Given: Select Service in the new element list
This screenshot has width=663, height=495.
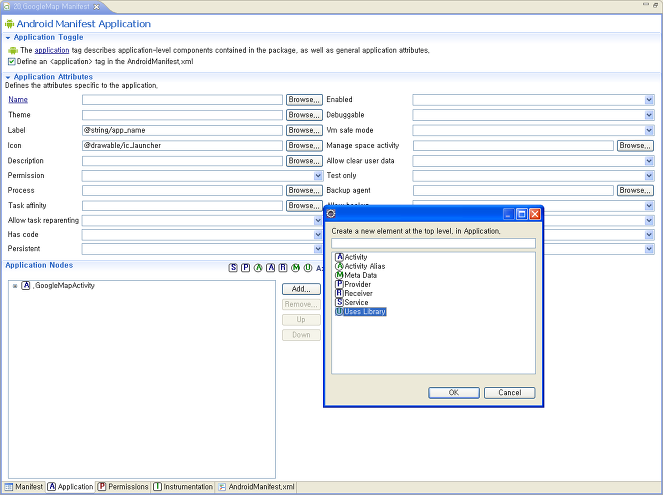Looking at the screenshot, I should 352,302.
